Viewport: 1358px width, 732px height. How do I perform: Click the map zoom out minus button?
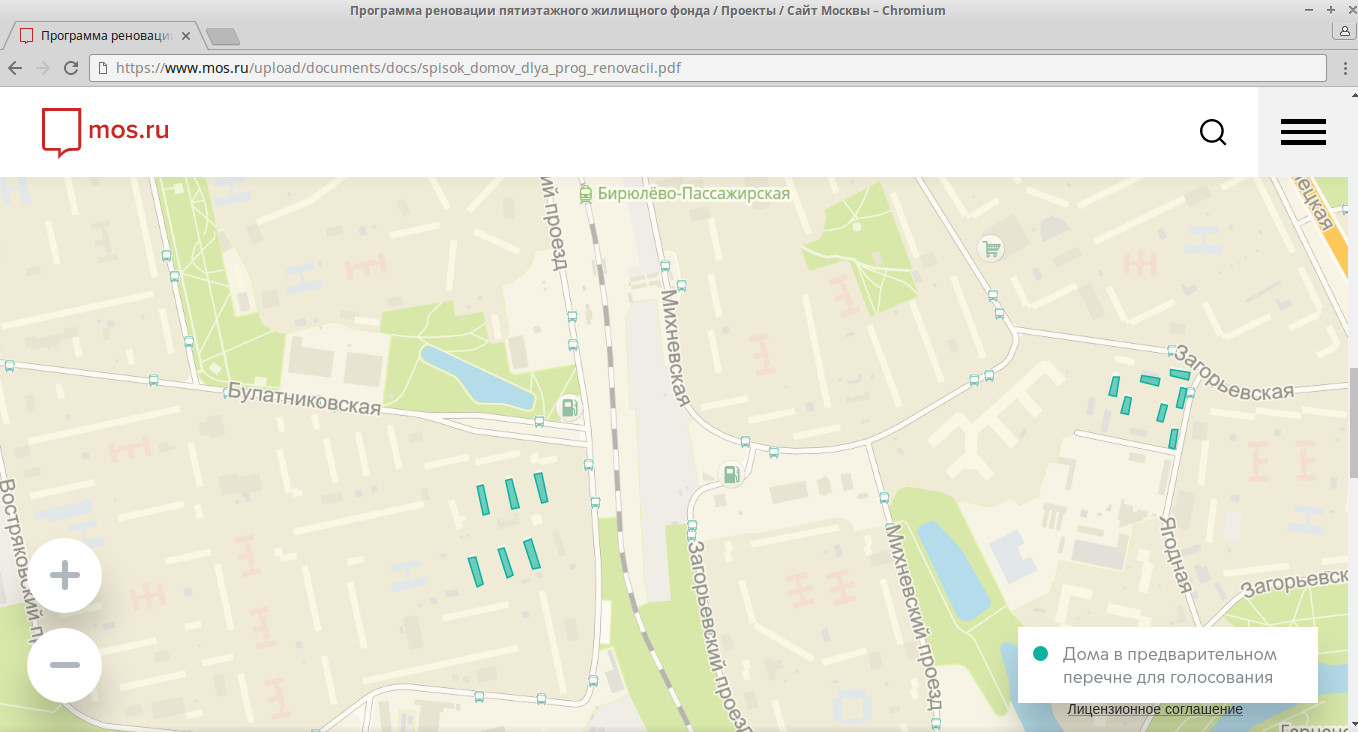click(x=65, y=665)
